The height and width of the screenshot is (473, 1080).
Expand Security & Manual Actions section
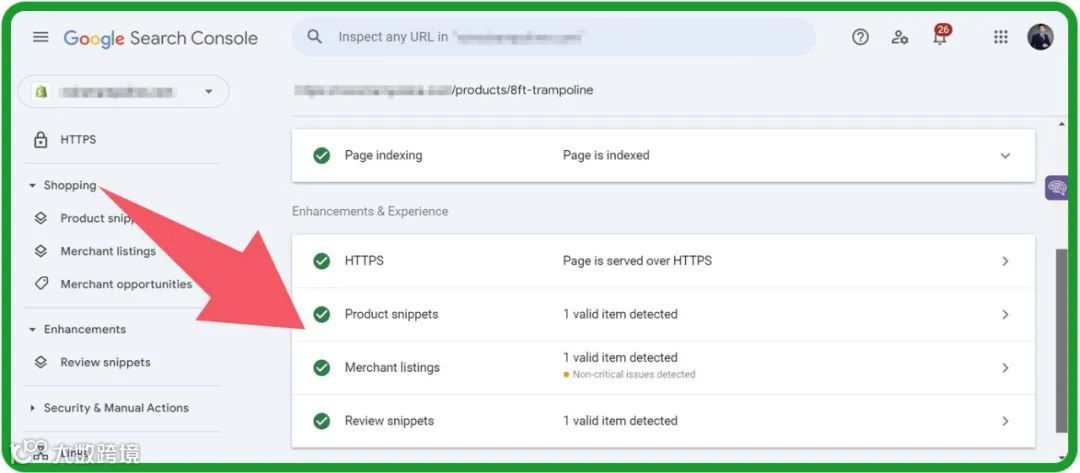coord(32,408)
